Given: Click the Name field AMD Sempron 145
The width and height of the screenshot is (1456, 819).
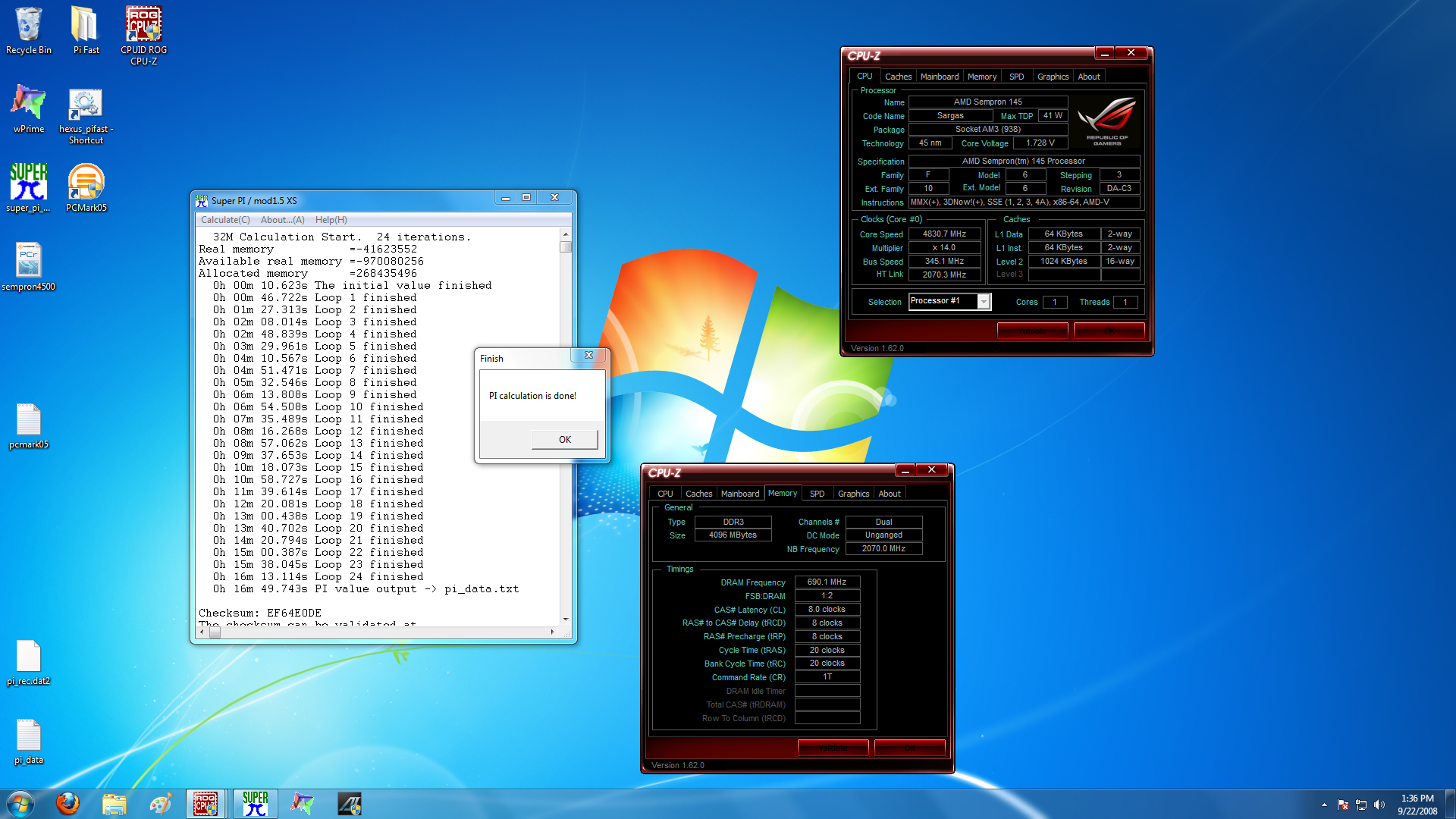Looking at the screenshot, I should 987,102.
